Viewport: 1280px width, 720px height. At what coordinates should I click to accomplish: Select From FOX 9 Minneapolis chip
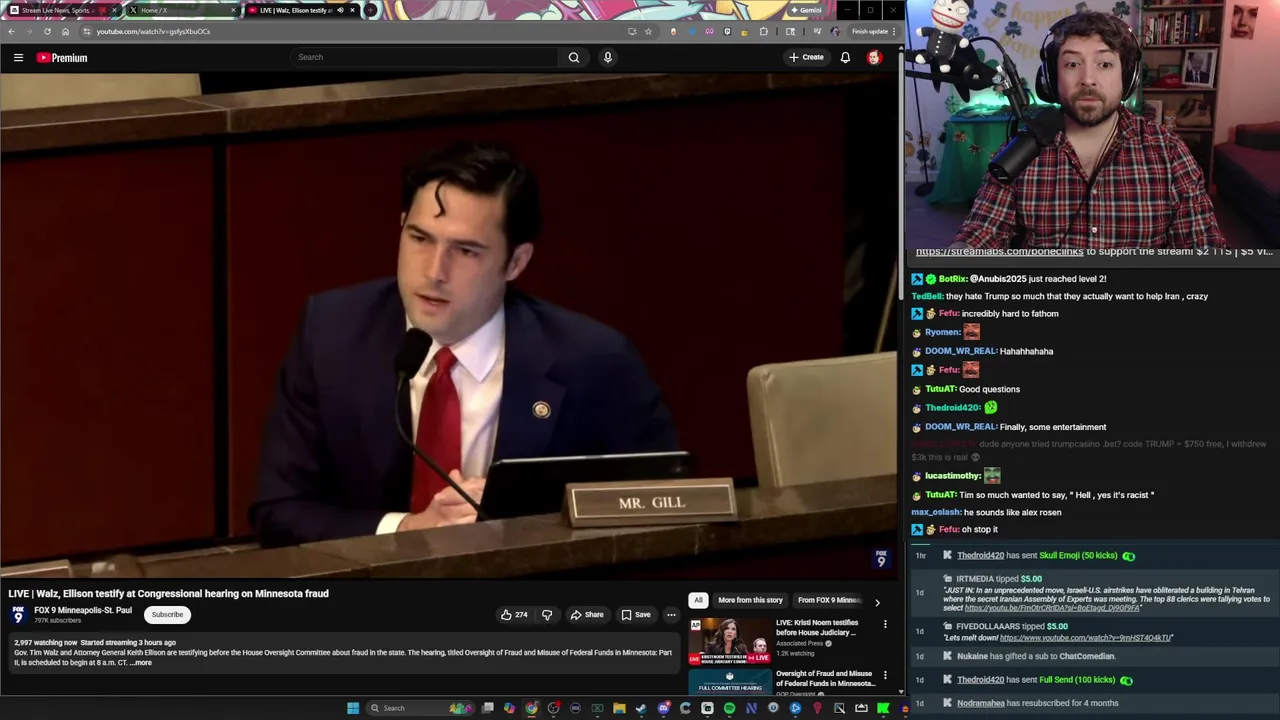pyautogui.click(x=829, y=600)
